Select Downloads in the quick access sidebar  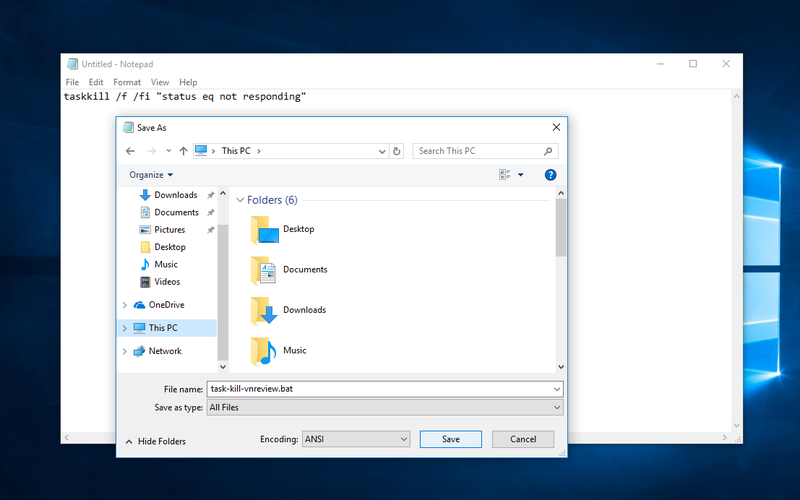coord(176,195)
